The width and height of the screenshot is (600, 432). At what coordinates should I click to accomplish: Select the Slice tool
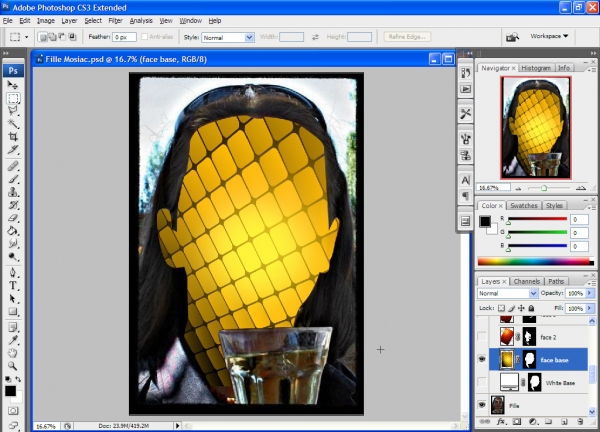tap(13, 150)
